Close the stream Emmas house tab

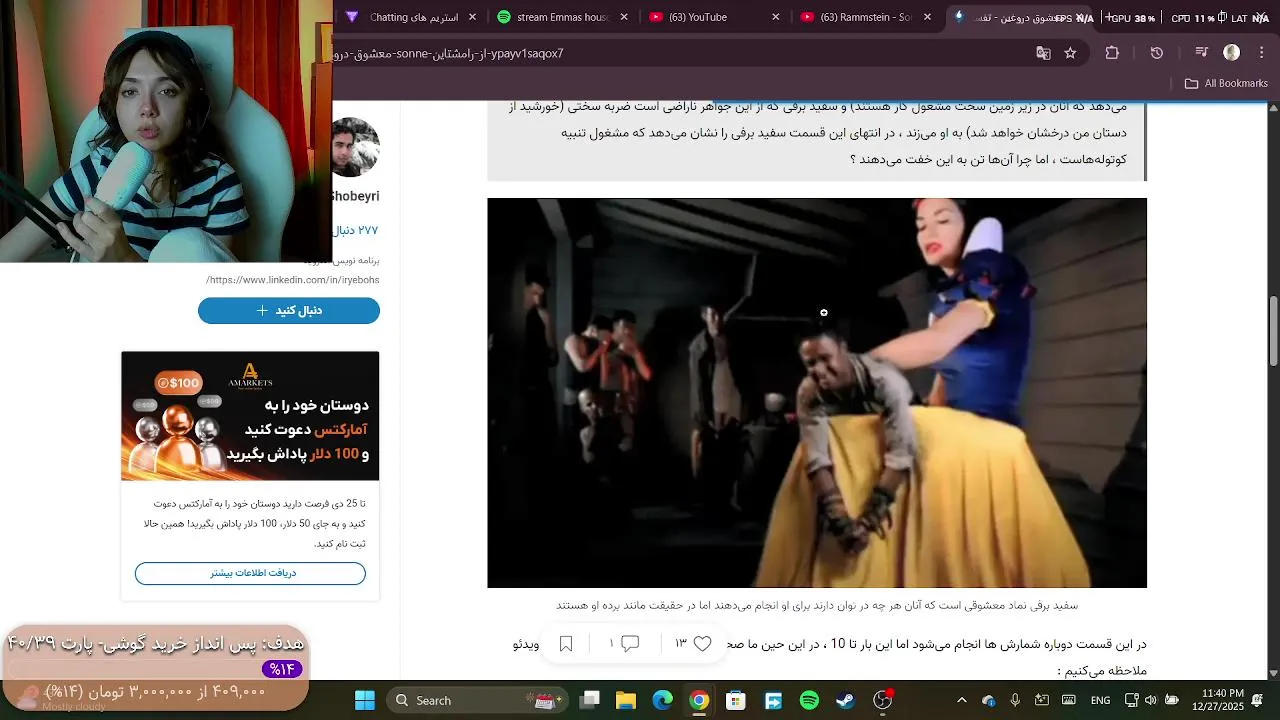(624, 17)
